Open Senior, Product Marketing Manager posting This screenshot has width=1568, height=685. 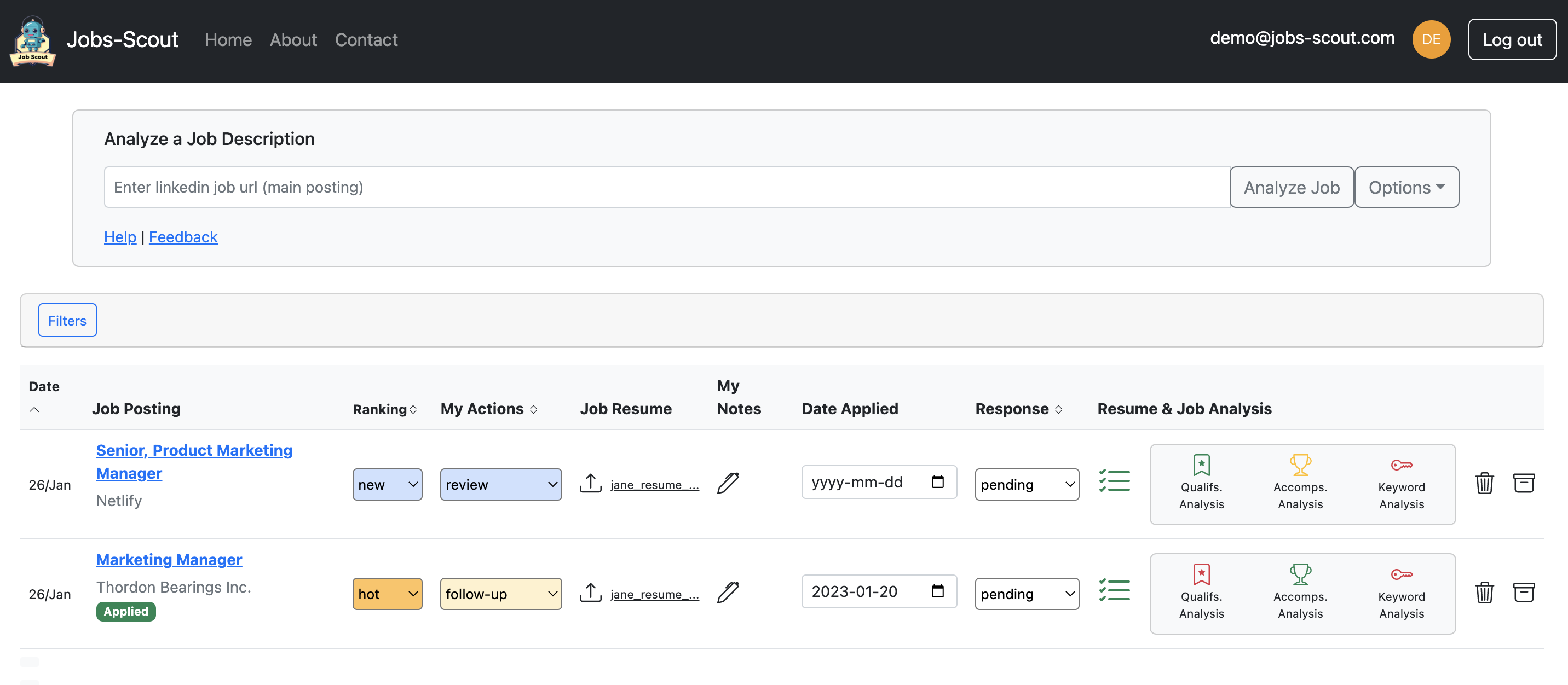coord(194,462)
